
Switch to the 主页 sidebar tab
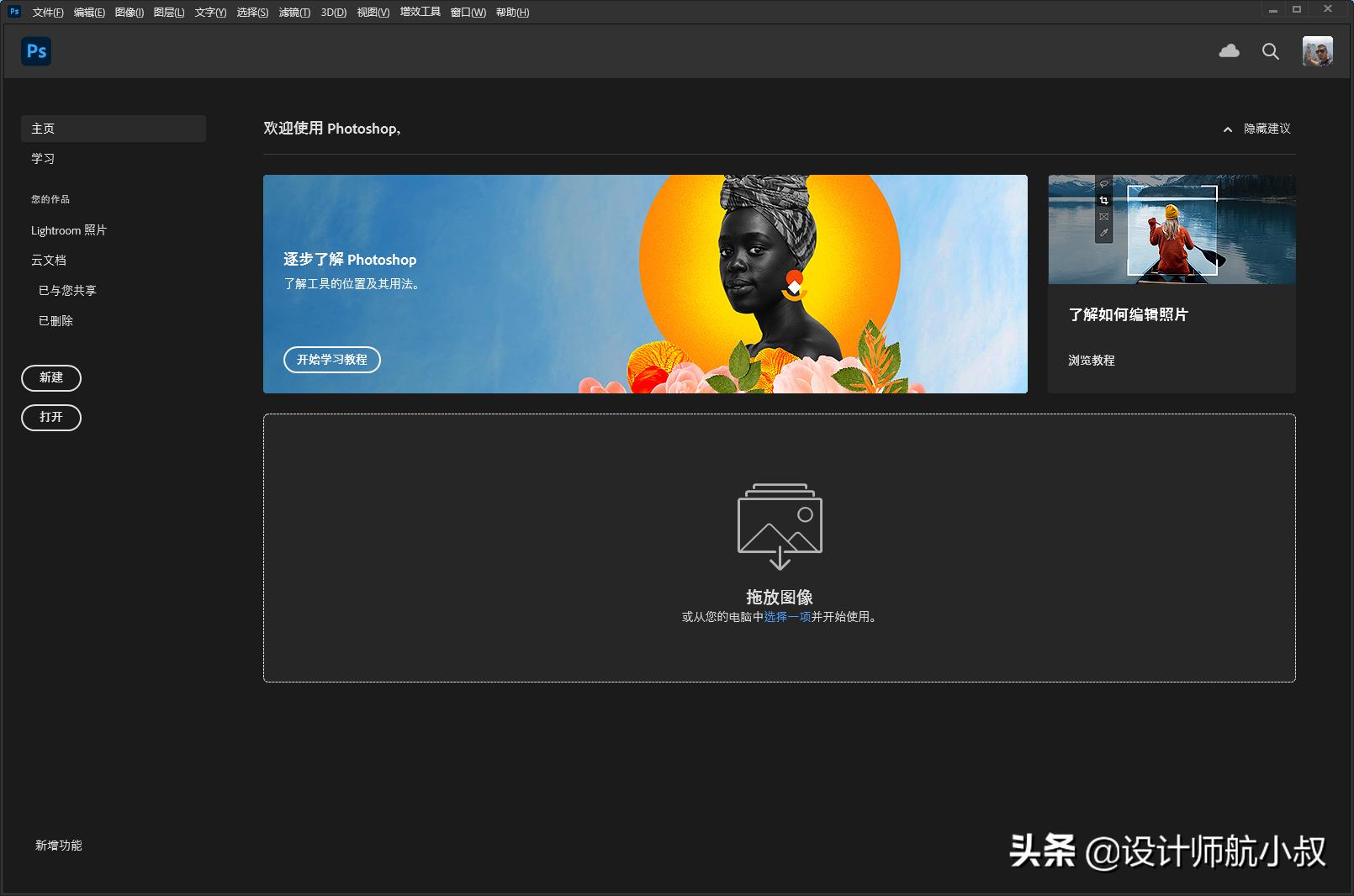[43, 128]
